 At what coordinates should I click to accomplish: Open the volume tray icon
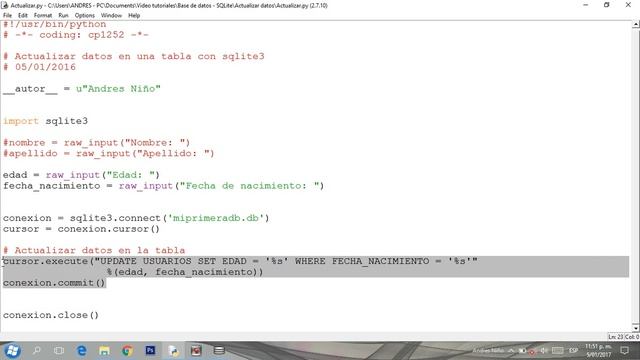(544, 351)
